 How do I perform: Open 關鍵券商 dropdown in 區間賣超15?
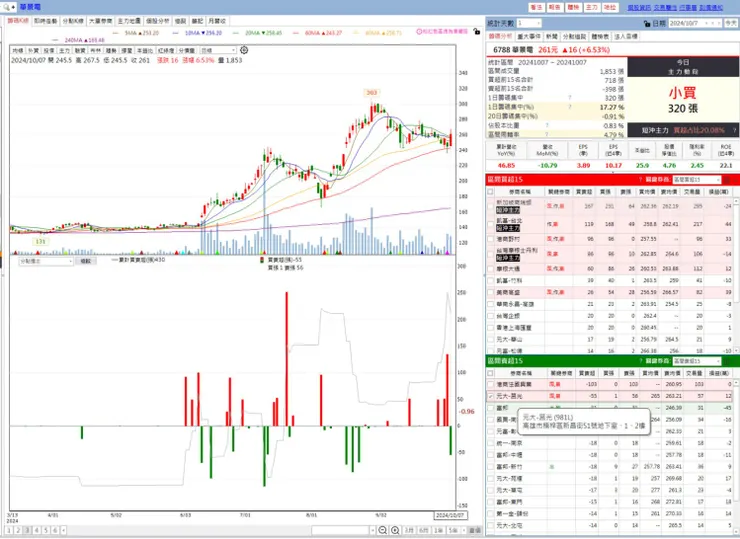[x=697, y=361]
